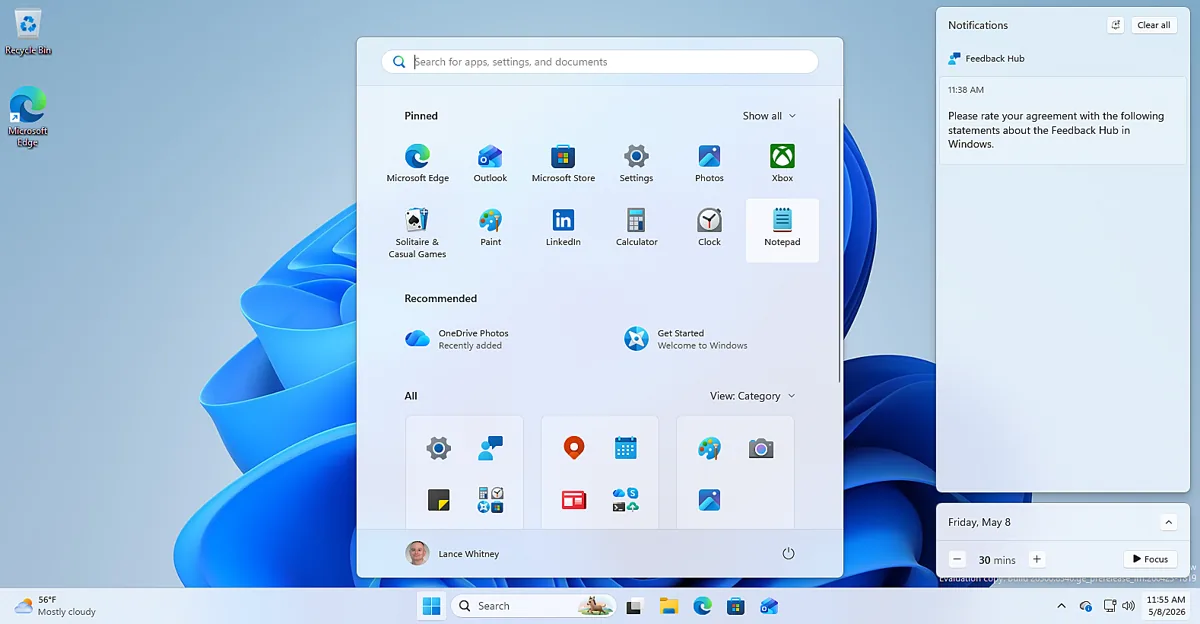The height and width of the screenshot is (624, 1200).
Task: Collapse the calendar with the chevron beside Friday, May 8
Action: 1168,522
